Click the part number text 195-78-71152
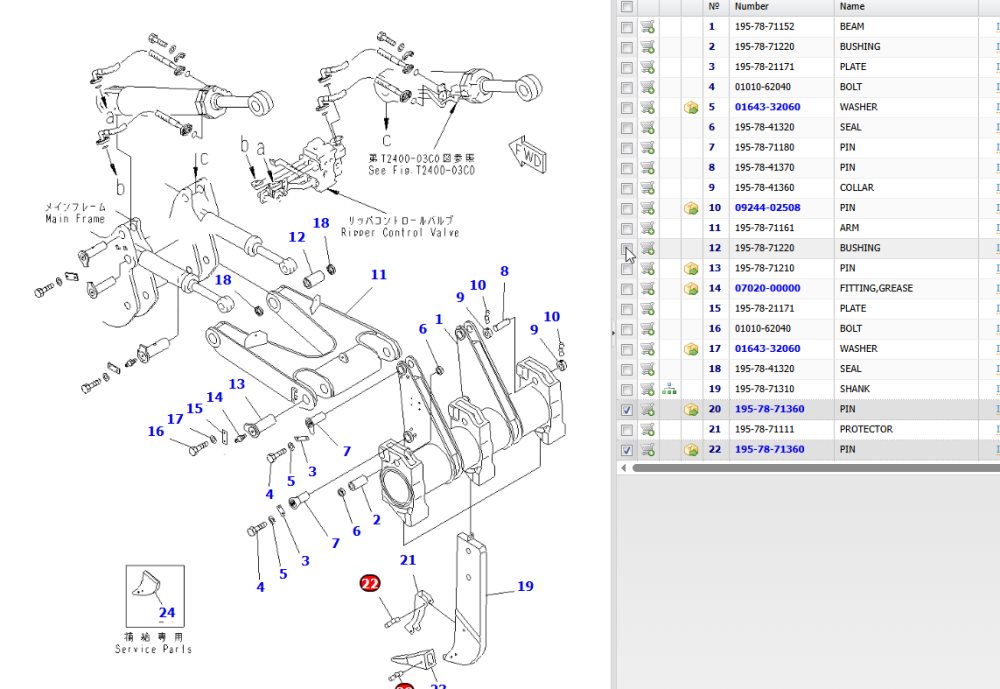The width and height of the screenshot is (1000, 689). tap(764, 27)
